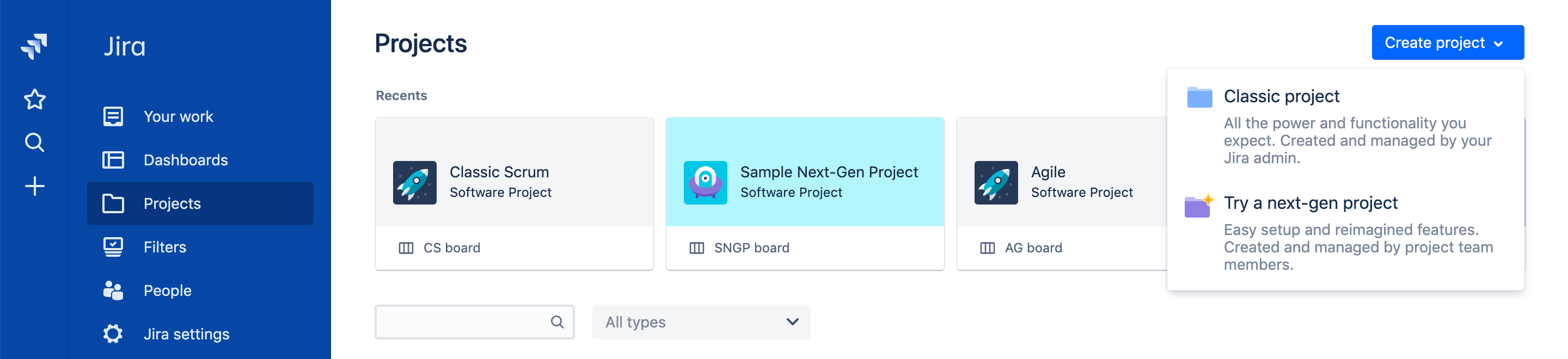Click the plus create icon

click(35, 186)
